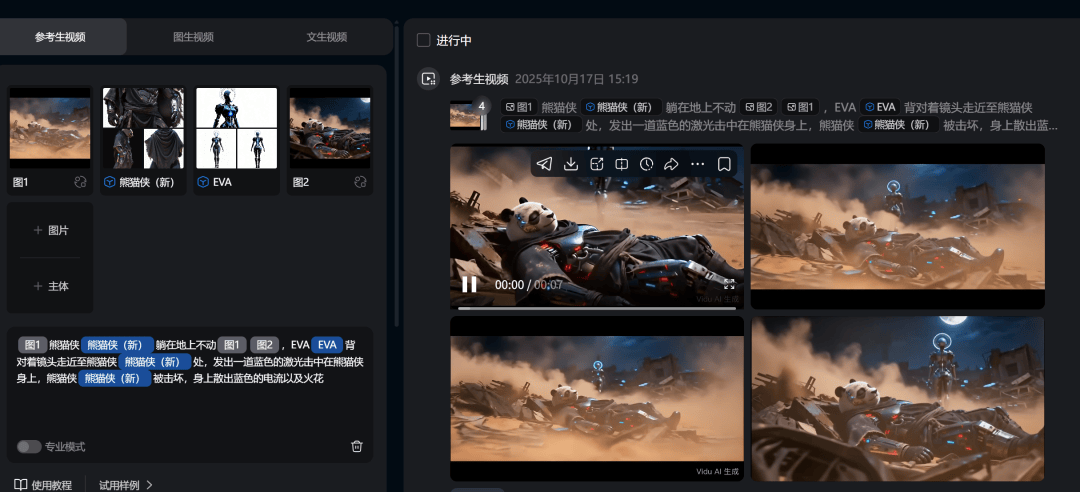Open the three-dot more options on video
Image resolution: width=1080 pixels, height=492 pixels.
click(x=698, y=164)
